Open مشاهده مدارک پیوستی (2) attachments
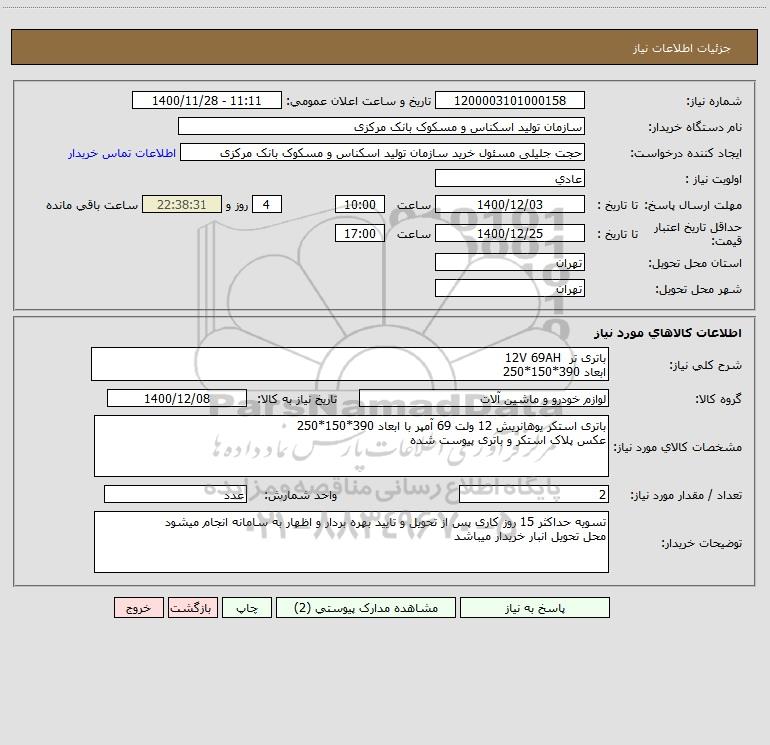The height and width of the screenshot is (745, 770). point(366,607)
